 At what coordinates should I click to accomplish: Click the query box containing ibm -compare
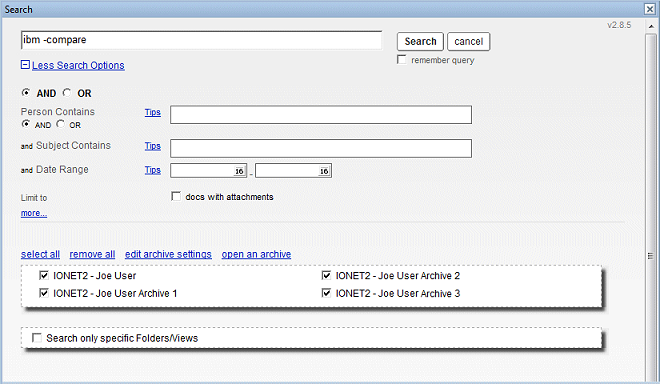[x=201, y=40]
